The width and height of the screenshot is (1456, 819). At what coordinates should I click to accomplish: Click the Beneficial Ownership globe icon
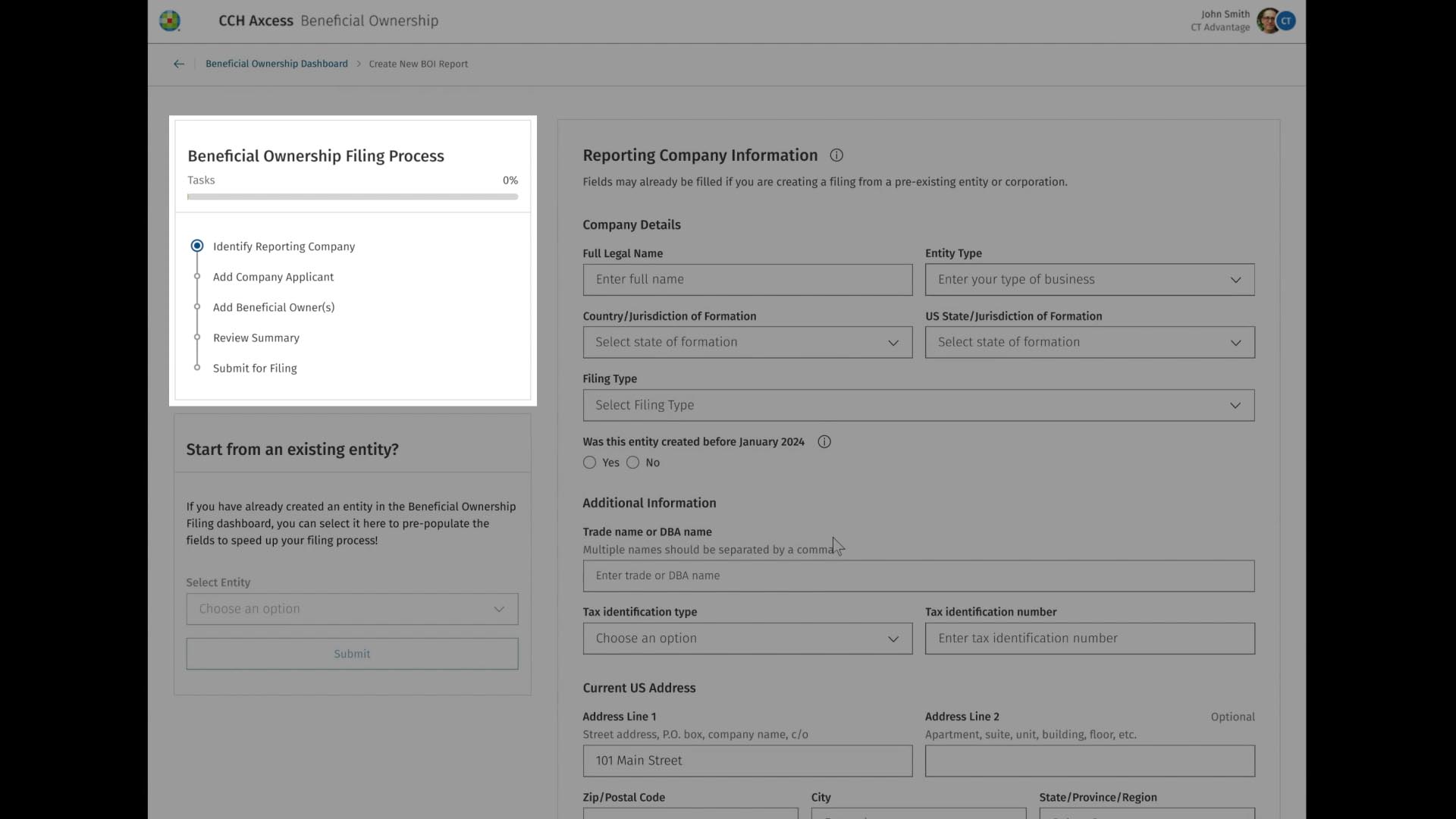coord(169,21)
